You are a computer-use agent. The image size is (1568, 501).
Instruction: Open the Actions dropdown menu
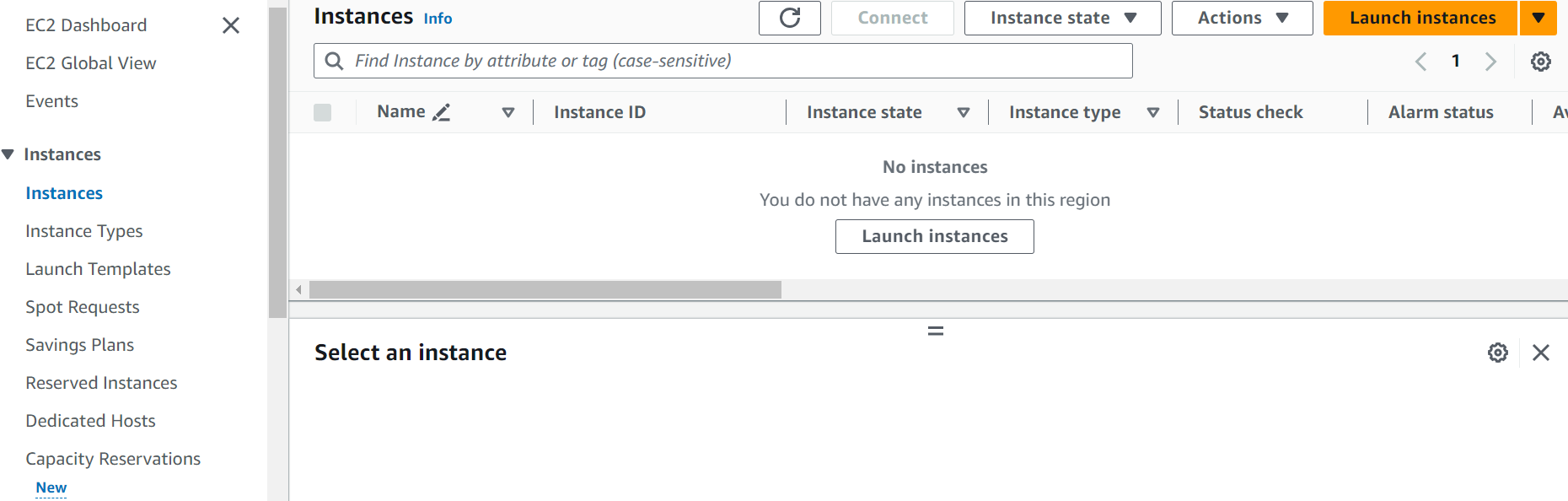(x=1242, y=18)
